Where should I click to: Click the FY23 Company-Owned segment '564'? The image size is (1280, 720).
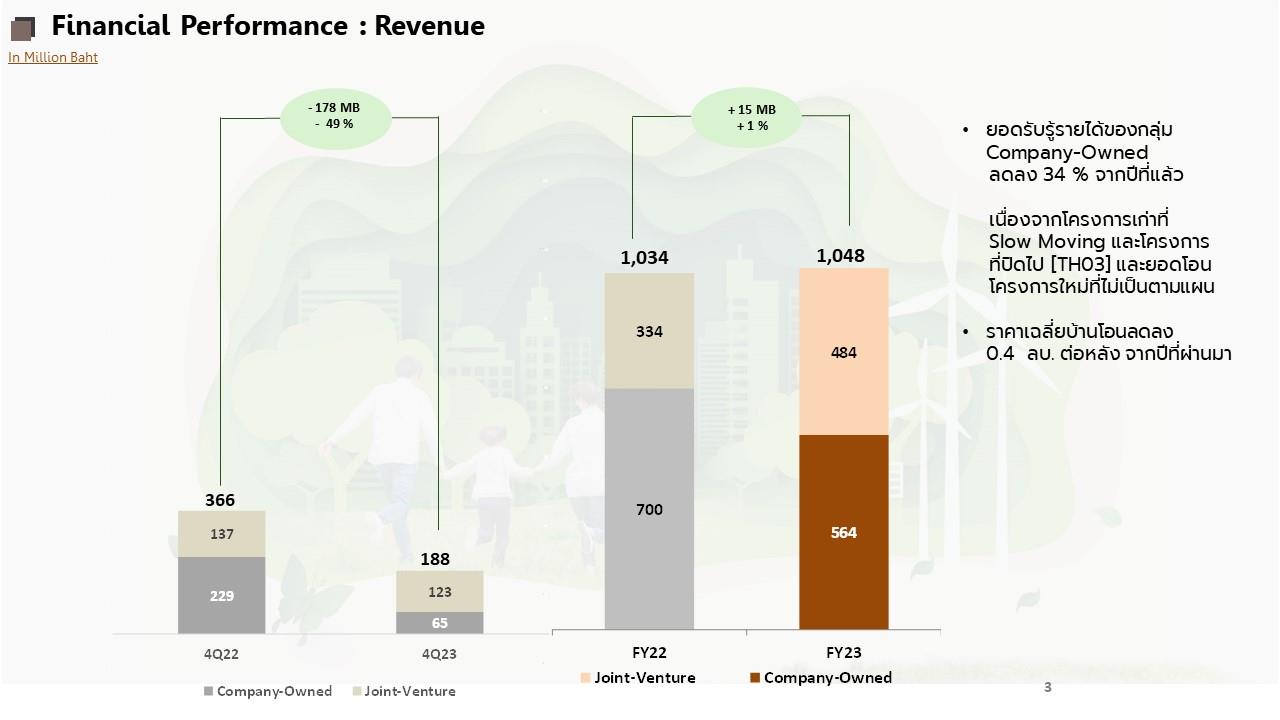click(x=844, y=532)
